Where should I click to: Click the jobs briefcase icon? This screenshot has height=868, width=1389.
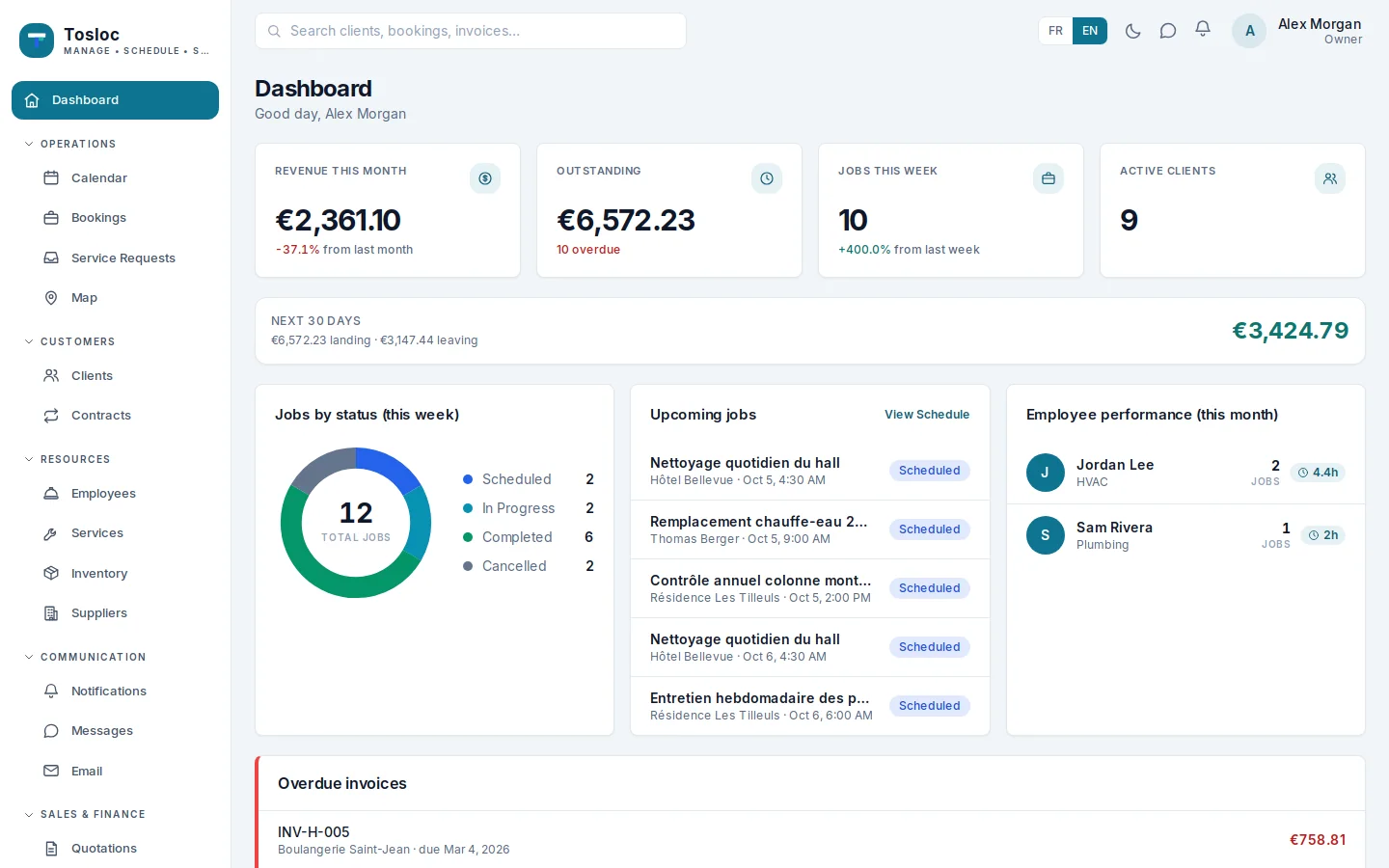[x=1049, y=178]
